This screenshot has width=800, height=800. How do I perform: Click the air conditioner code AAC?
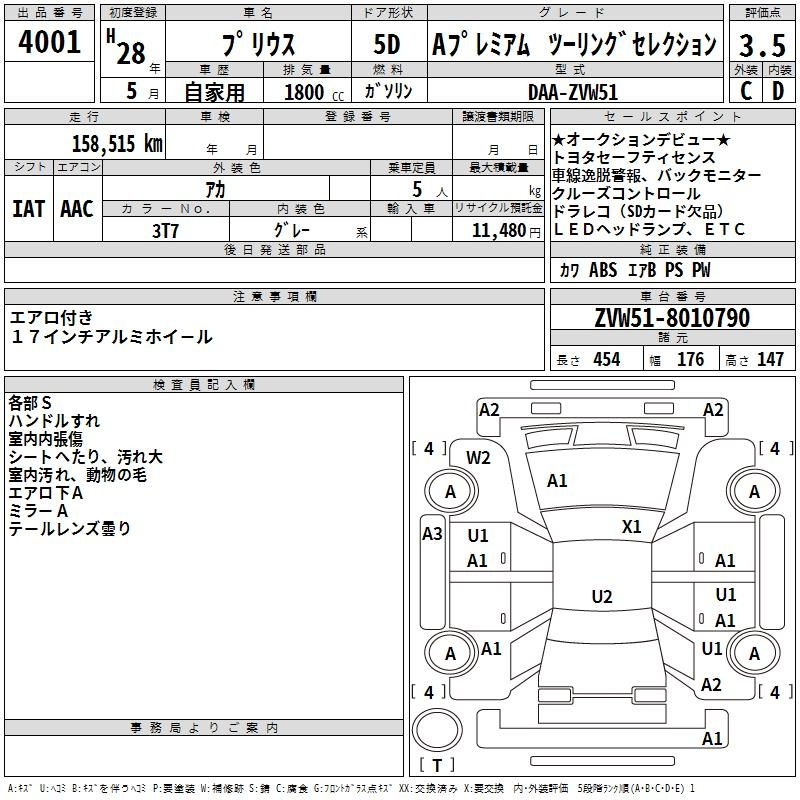(x=77, y=209)
